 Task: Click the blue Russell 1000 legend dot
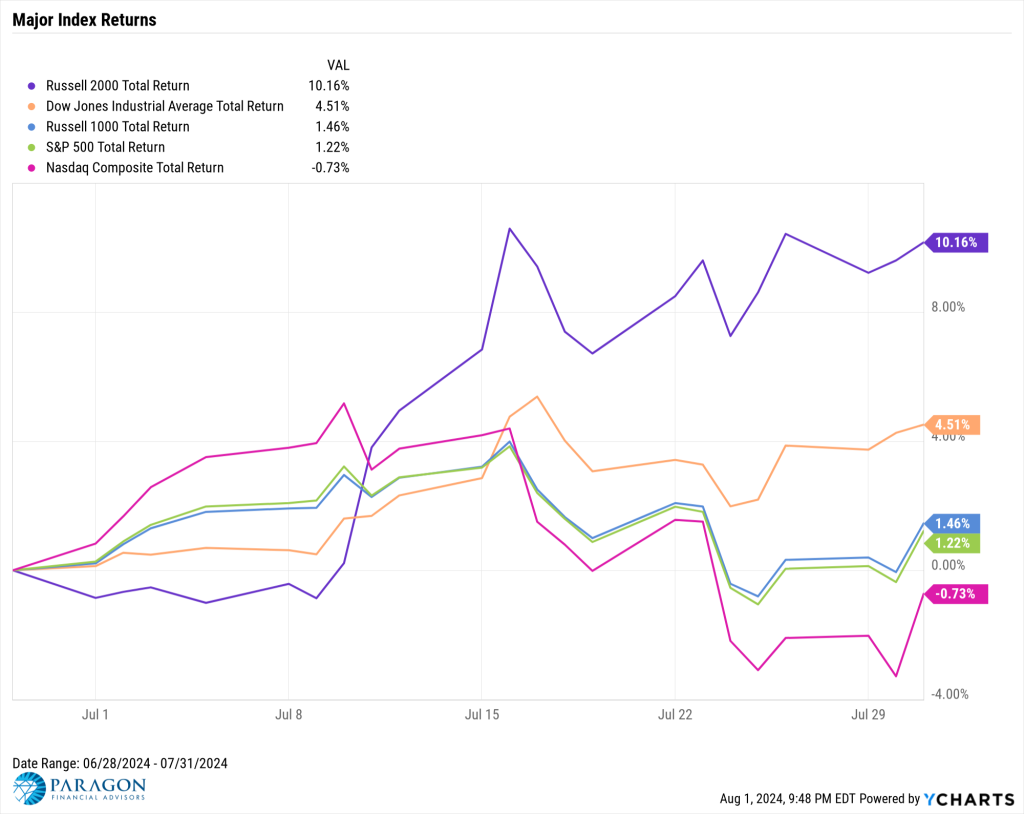[31, 127]
